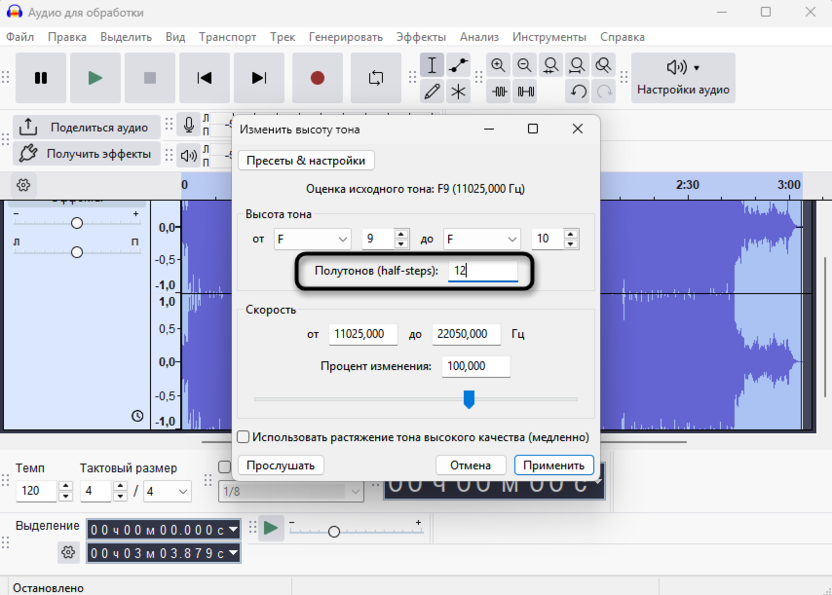Image resolution: width=832 pixels, height=595 pixels.
Task: Expand the 'to' pitch note dropdown
Action: point(482,239)
